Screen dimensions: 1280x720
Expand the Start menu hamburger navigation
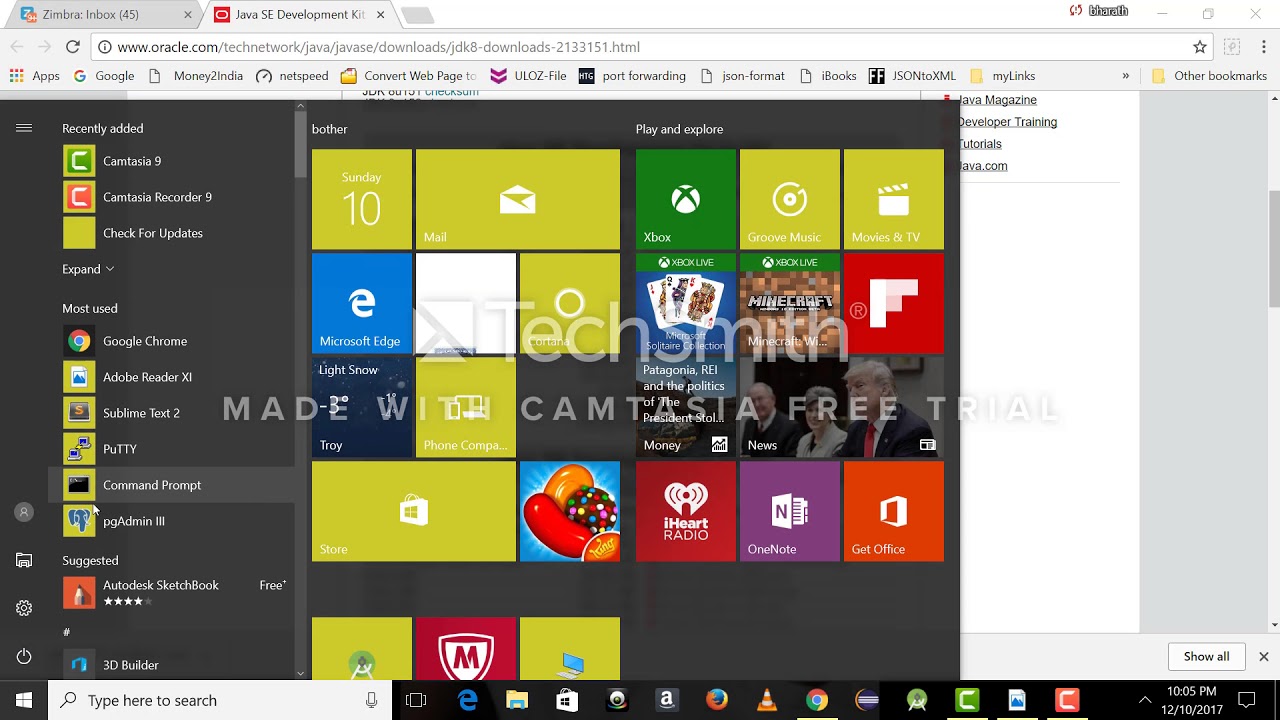[24, 128]
